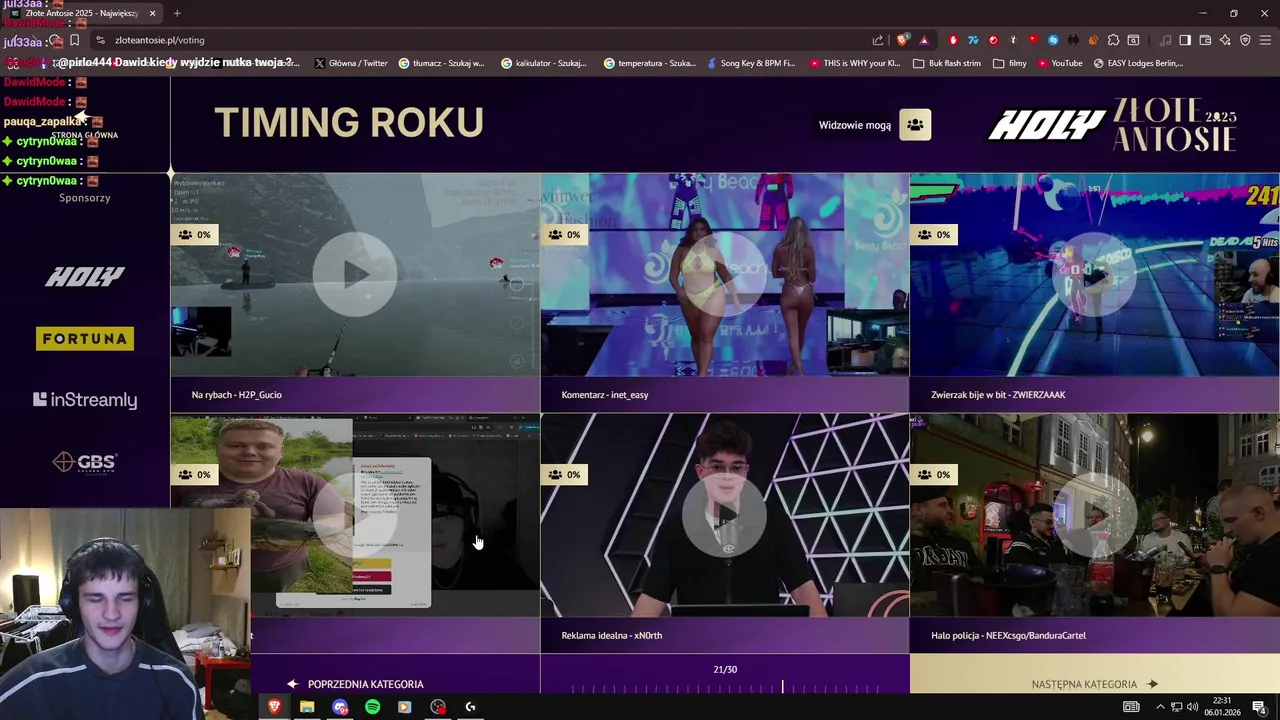The height and width of the screenshot is (720, 1280).
Task: Play the Komentarz - inet_easy clip
Action: (725, 275)
